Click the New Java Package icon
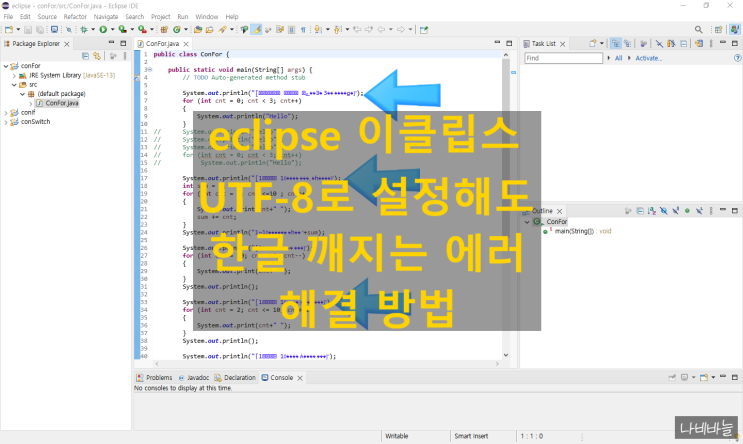This screenshot has width=743, height=444. coord(164,29)
